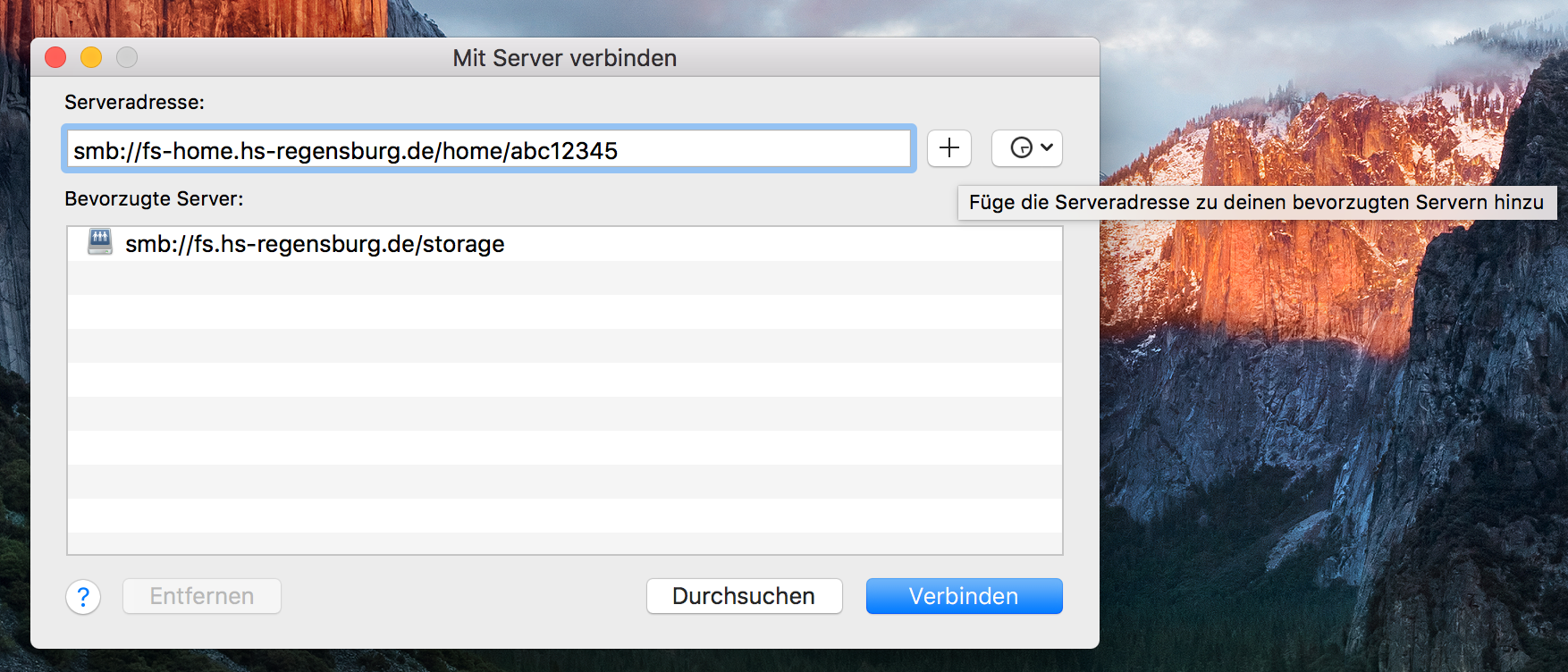Image resolution: width=1568 pixels, height=672 pixels.
Task: Click the network drive icon beside storage entry
Action: (x=100, y=242)
